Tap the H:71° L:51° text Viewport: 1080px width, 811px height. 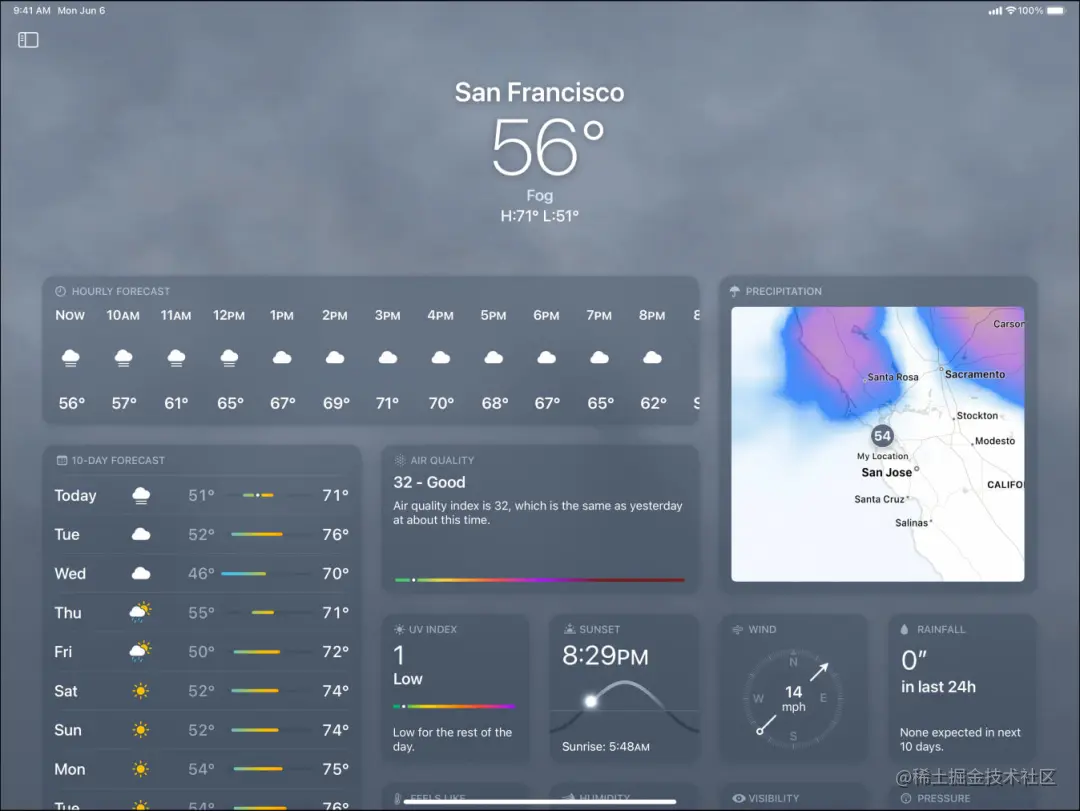click(539, 216)
